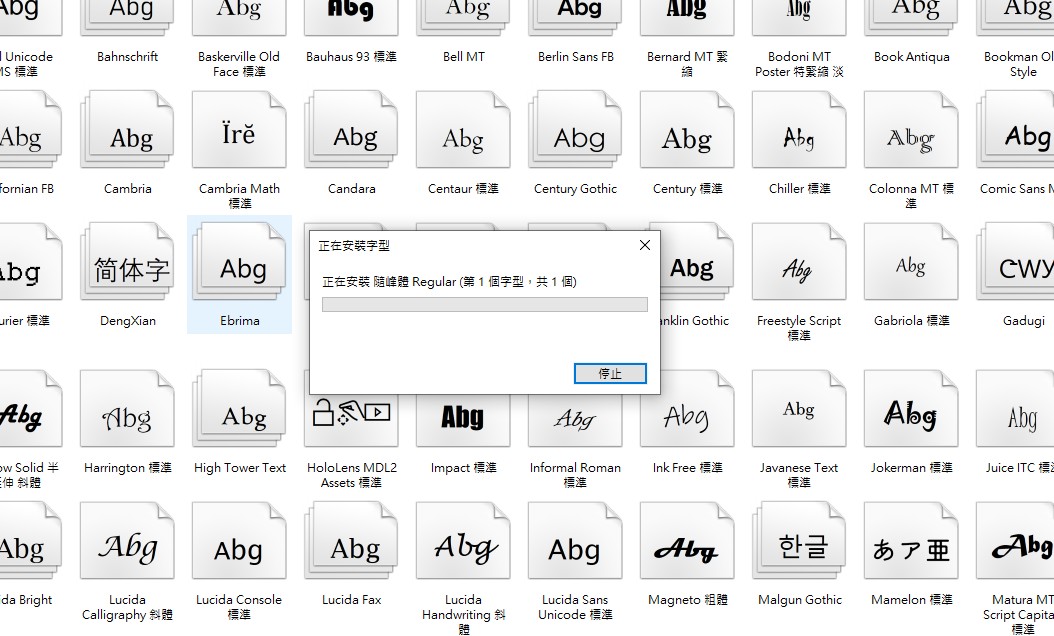The image size is (1054, 636).
Task: Select the Book Antiqua font icon
Action: tap(911, 18)
